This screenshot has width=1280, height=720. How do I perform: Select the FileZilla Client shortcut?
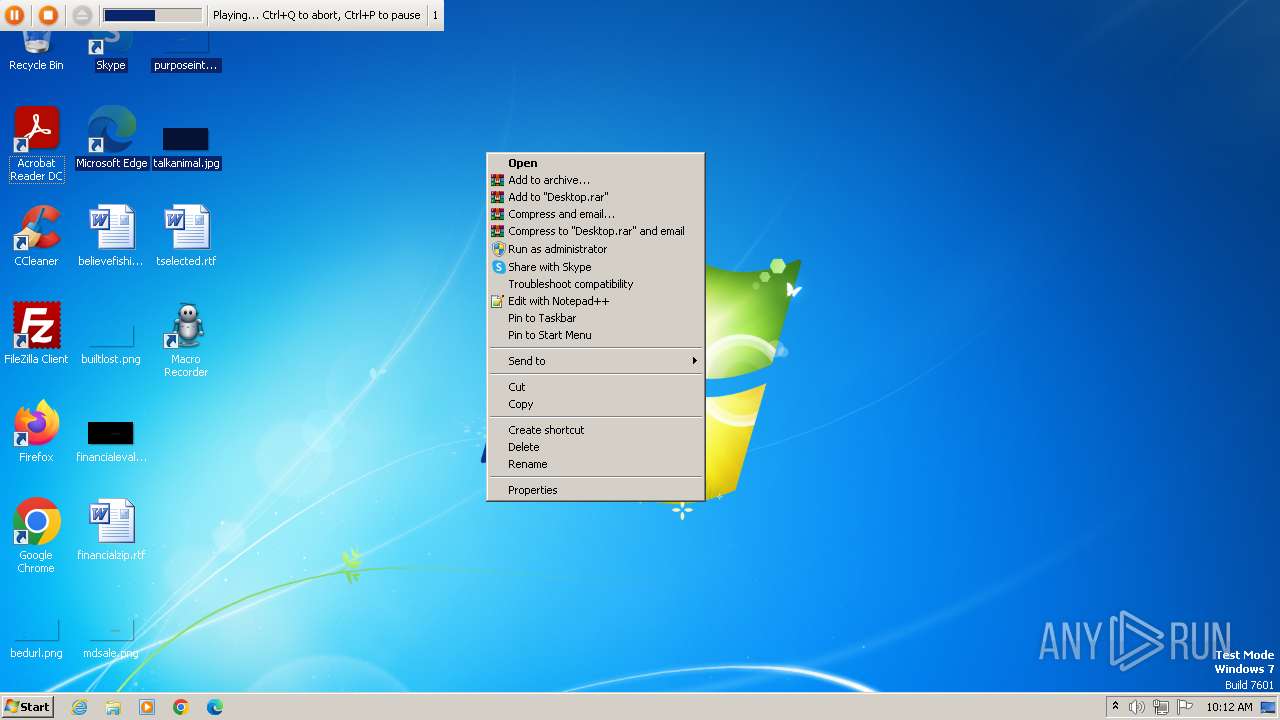coord(36,333)
